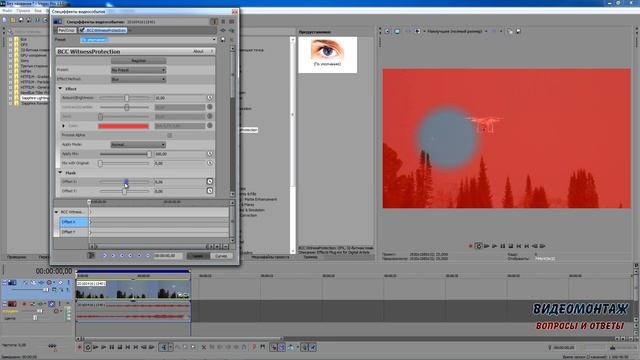This screenshot has width=640, height=360.
Task: Click the red Color swatch
Action: 123,126
